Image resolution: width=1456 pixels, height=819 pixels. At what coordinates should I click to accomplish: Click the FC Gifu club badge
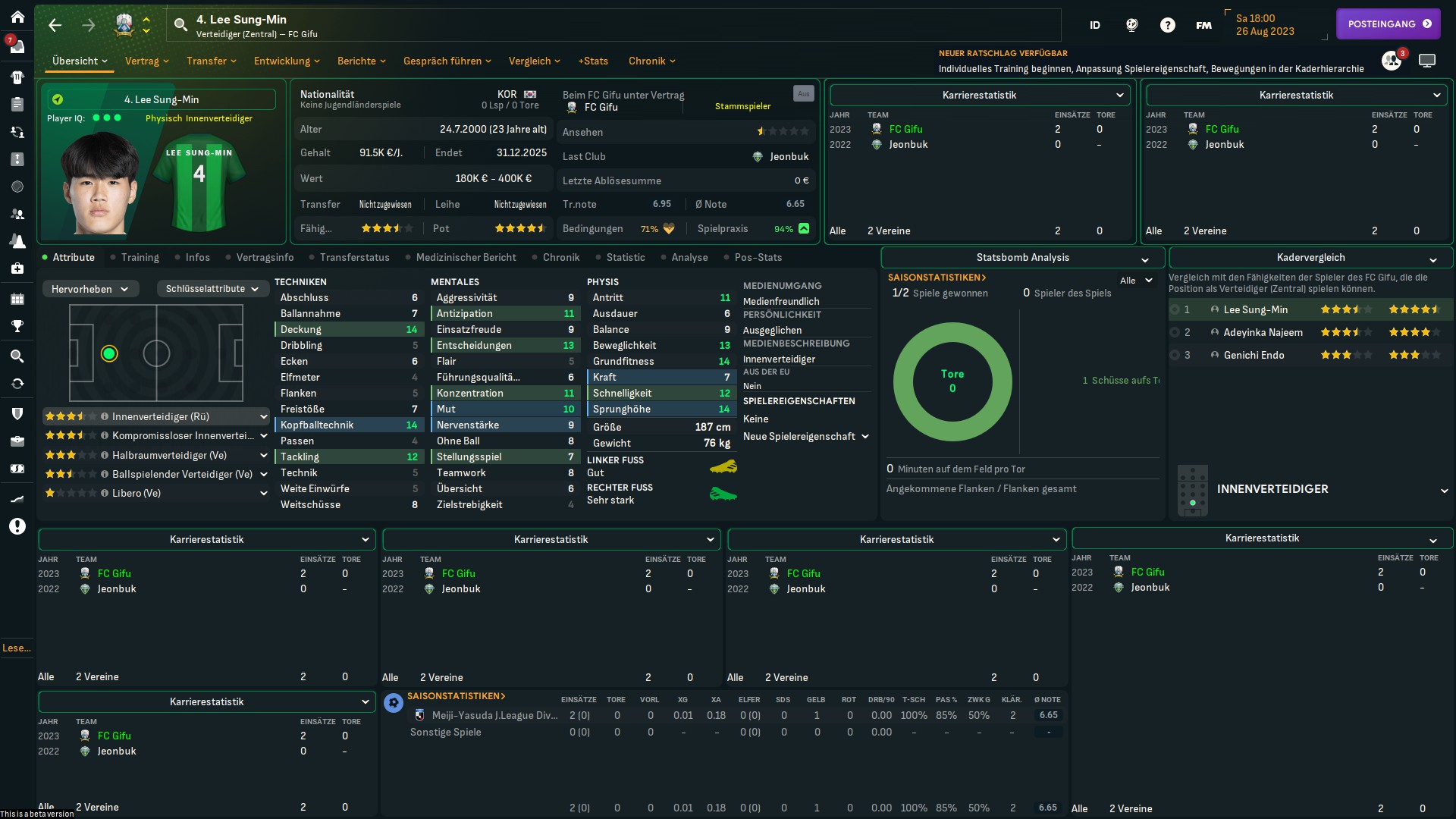124,25
